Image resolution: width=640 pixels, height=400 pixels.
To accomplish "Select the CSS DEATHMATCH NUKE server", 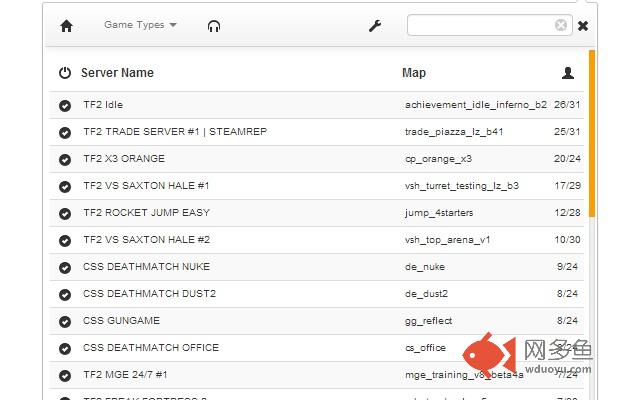I will (x=146, y=267).
